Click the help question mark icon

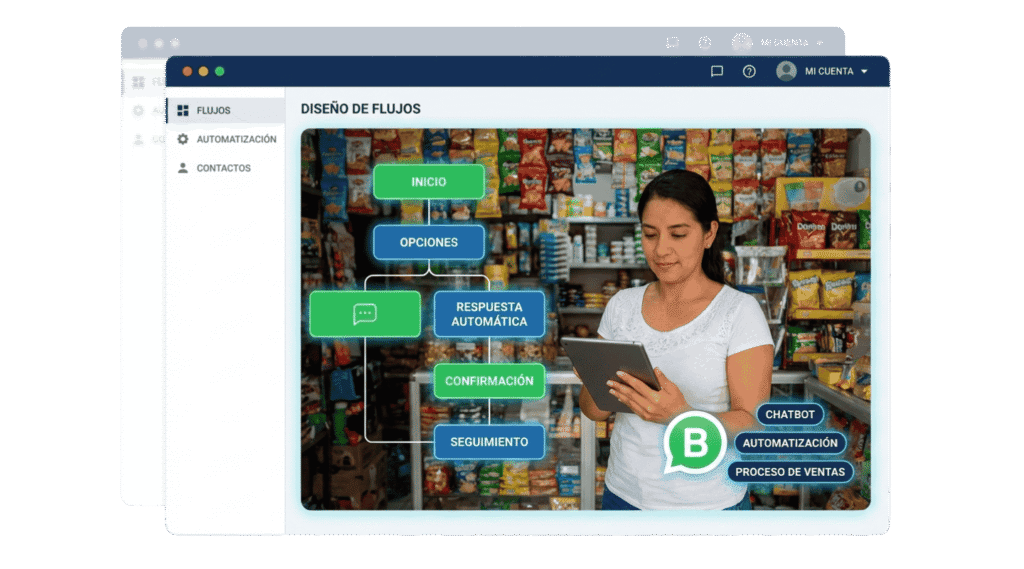point(749,71)
